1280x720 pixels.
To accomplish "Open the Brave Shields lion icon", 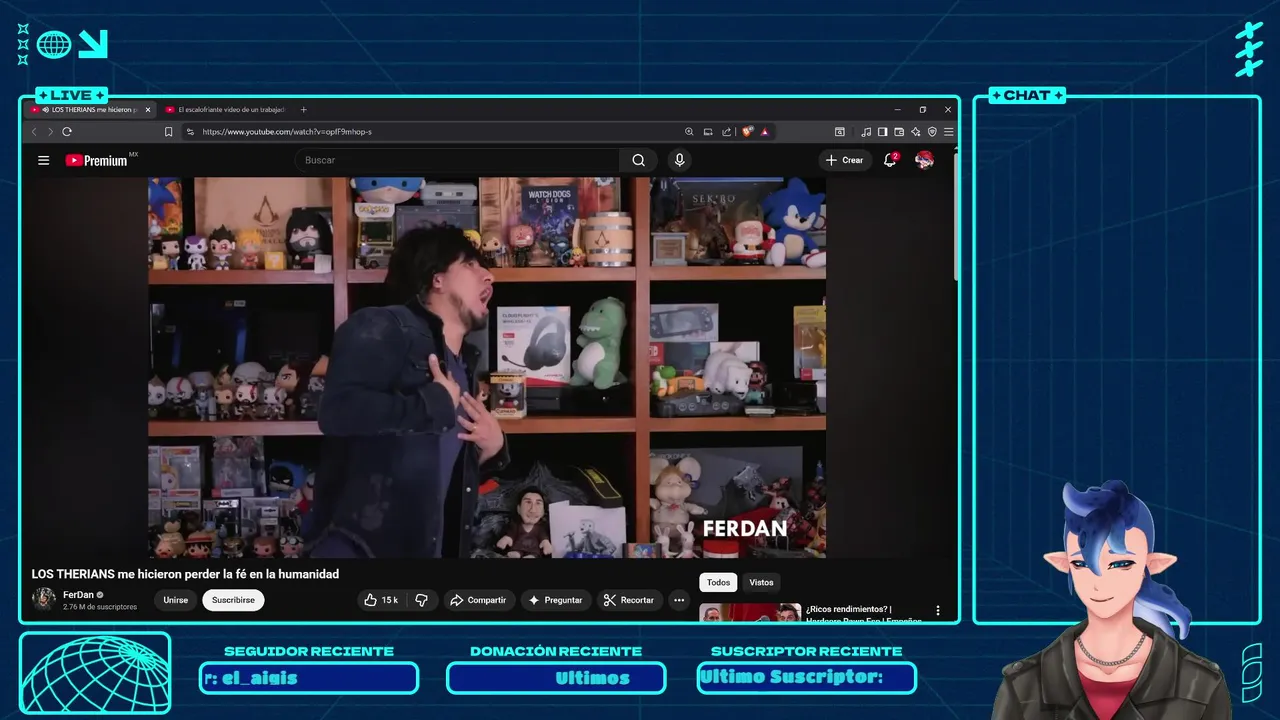I will pyautogui.click(x=747, y=132).
